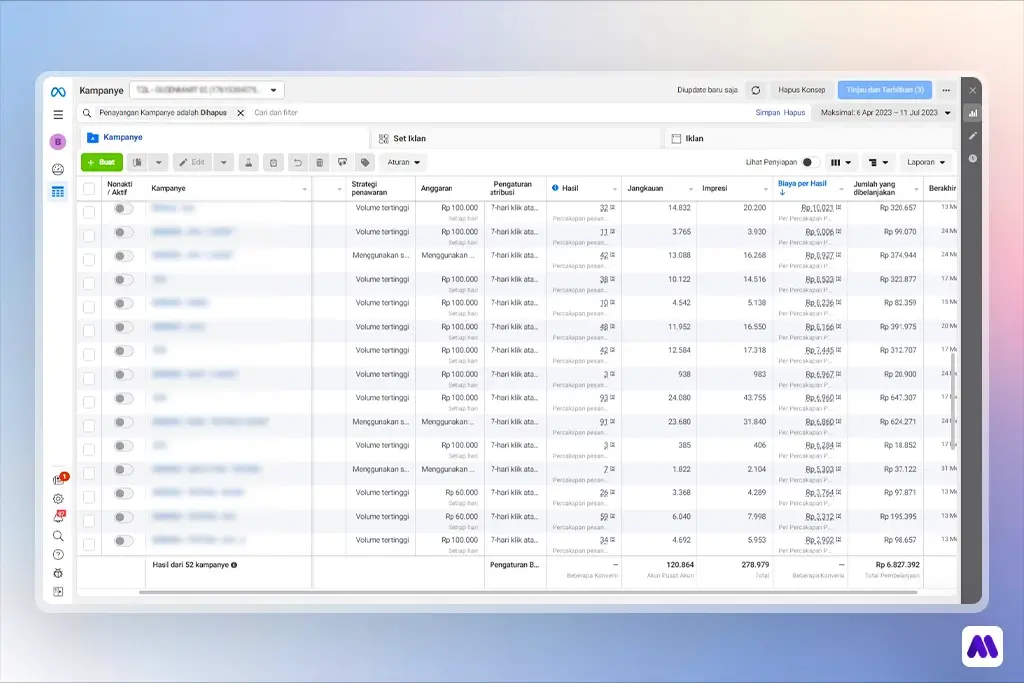Click the export share icon in toolbar

(342, 163)
